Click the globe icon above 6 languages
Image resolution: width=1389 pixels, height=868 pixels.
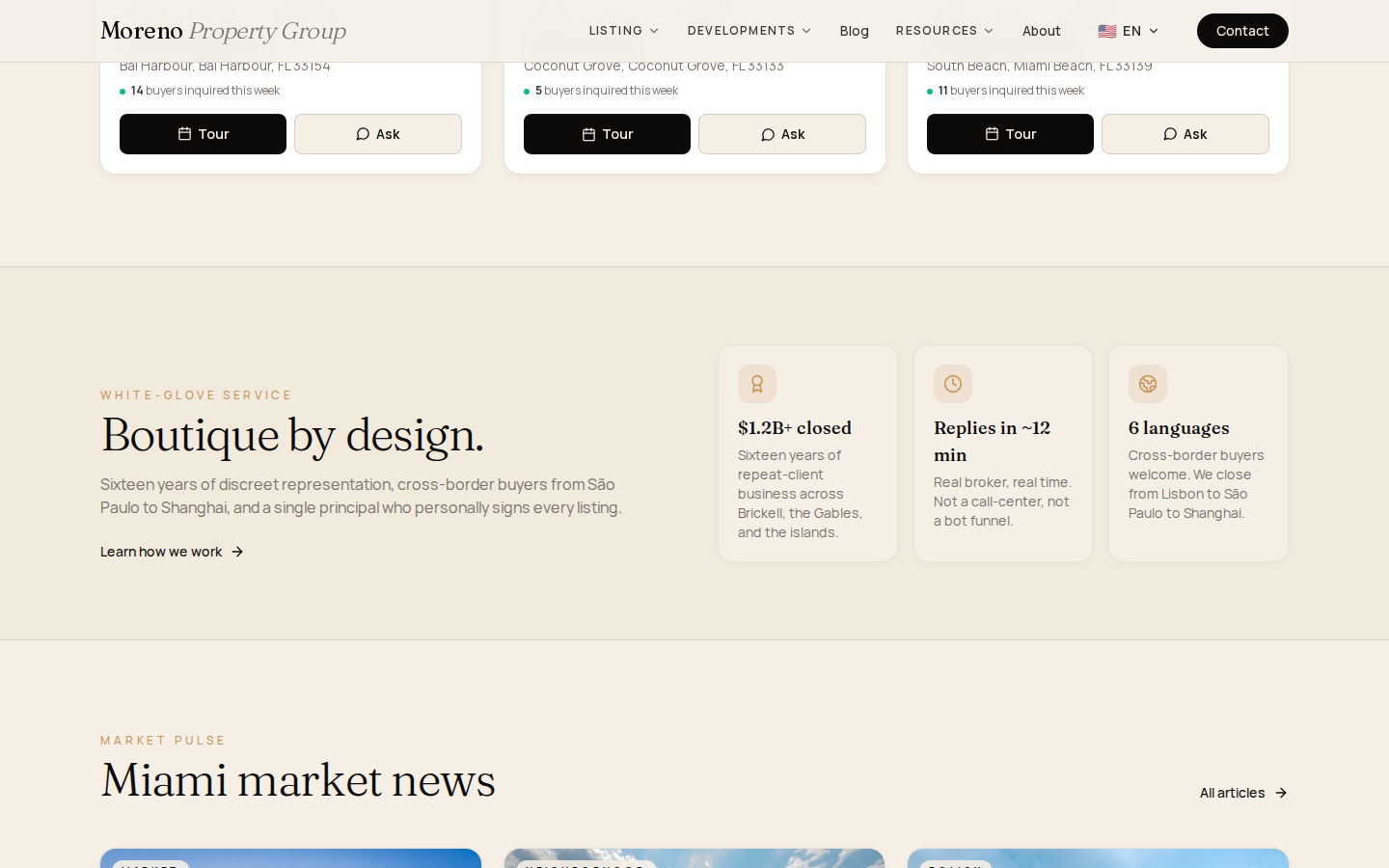1148,384
